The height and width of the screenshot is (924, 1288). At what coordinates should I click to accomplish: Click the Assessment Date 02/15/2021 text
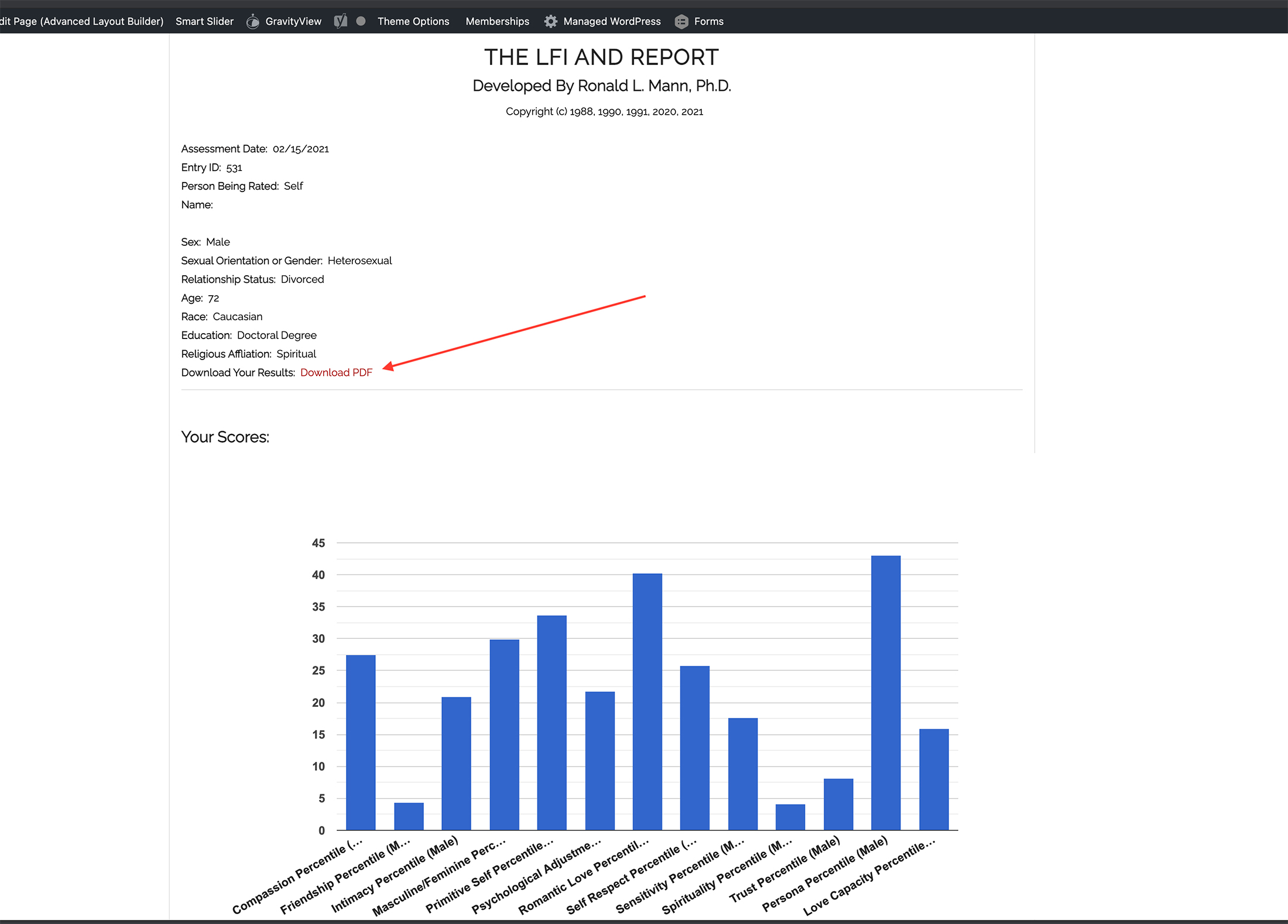coord(255,149)
